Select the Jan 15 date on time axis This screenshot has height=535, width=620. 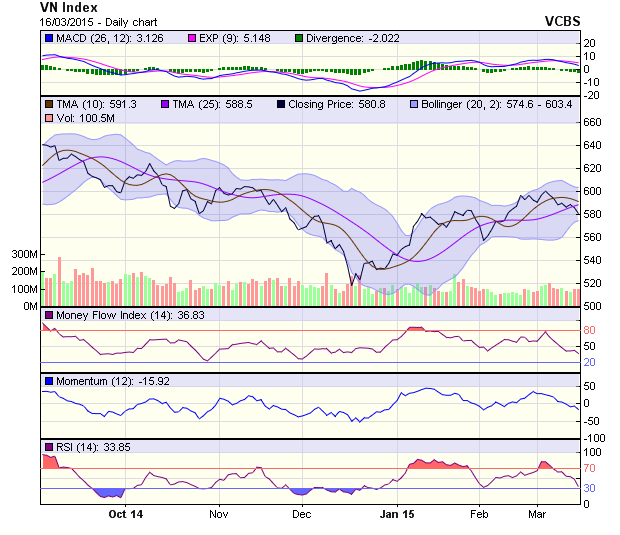tap(397, 514)
